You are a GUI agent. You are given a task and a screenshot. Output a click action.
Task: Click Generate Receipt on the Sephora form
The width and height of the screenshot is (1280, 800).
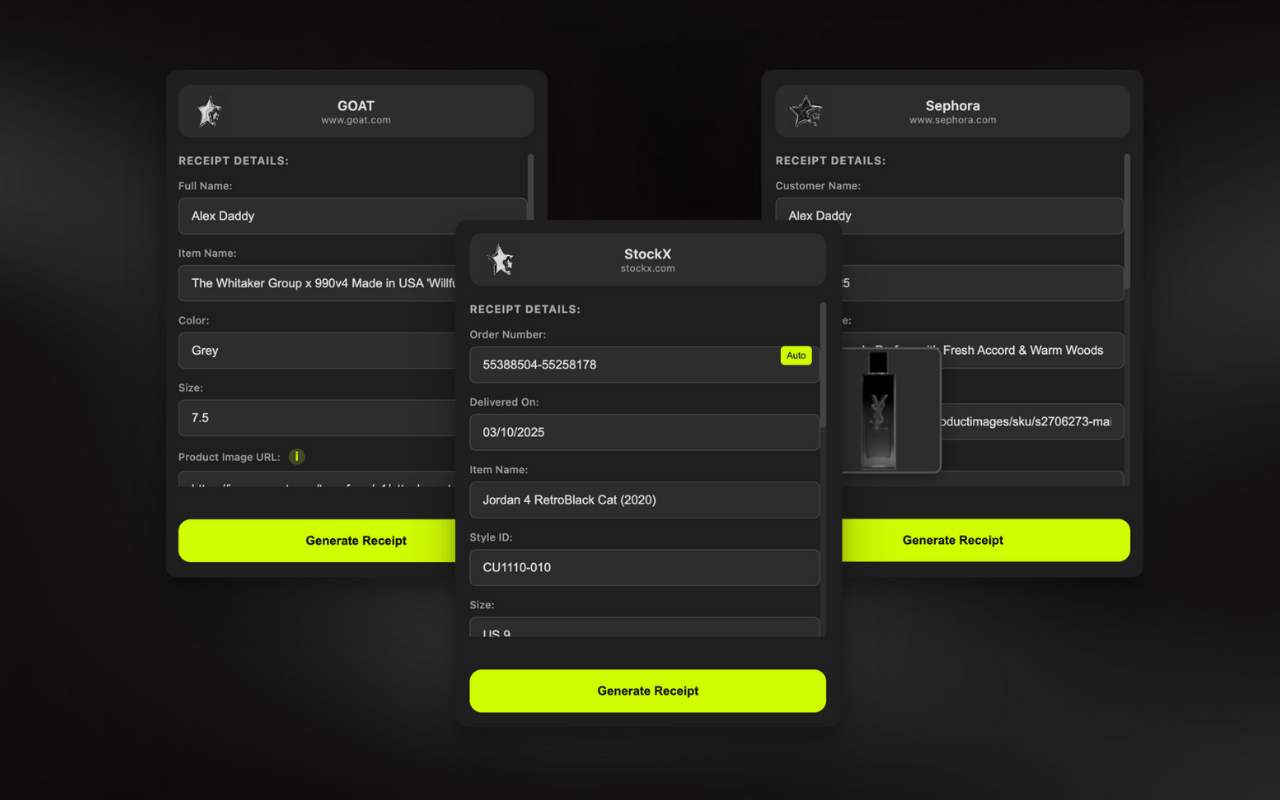(x=952, y=540)
